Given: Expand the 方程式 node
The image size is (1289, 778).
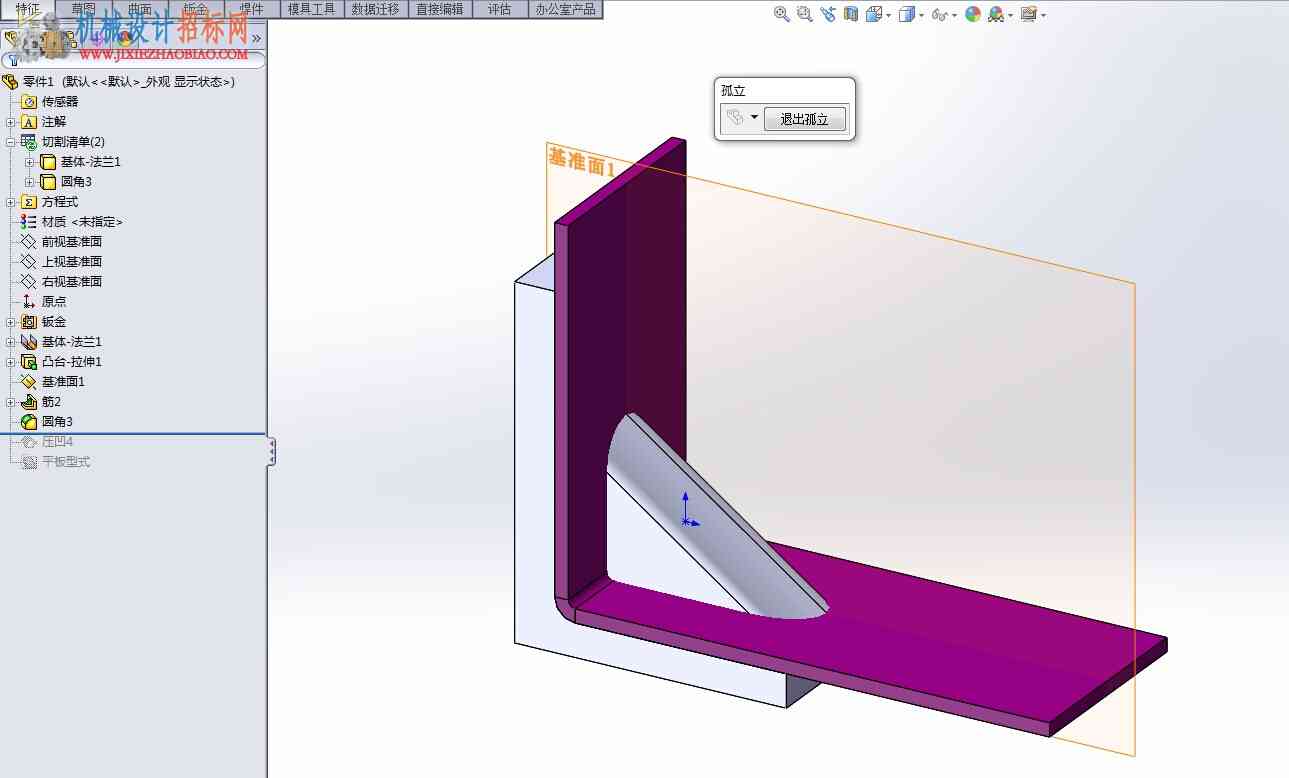Looking at the screenshot, I should [11, 202].
